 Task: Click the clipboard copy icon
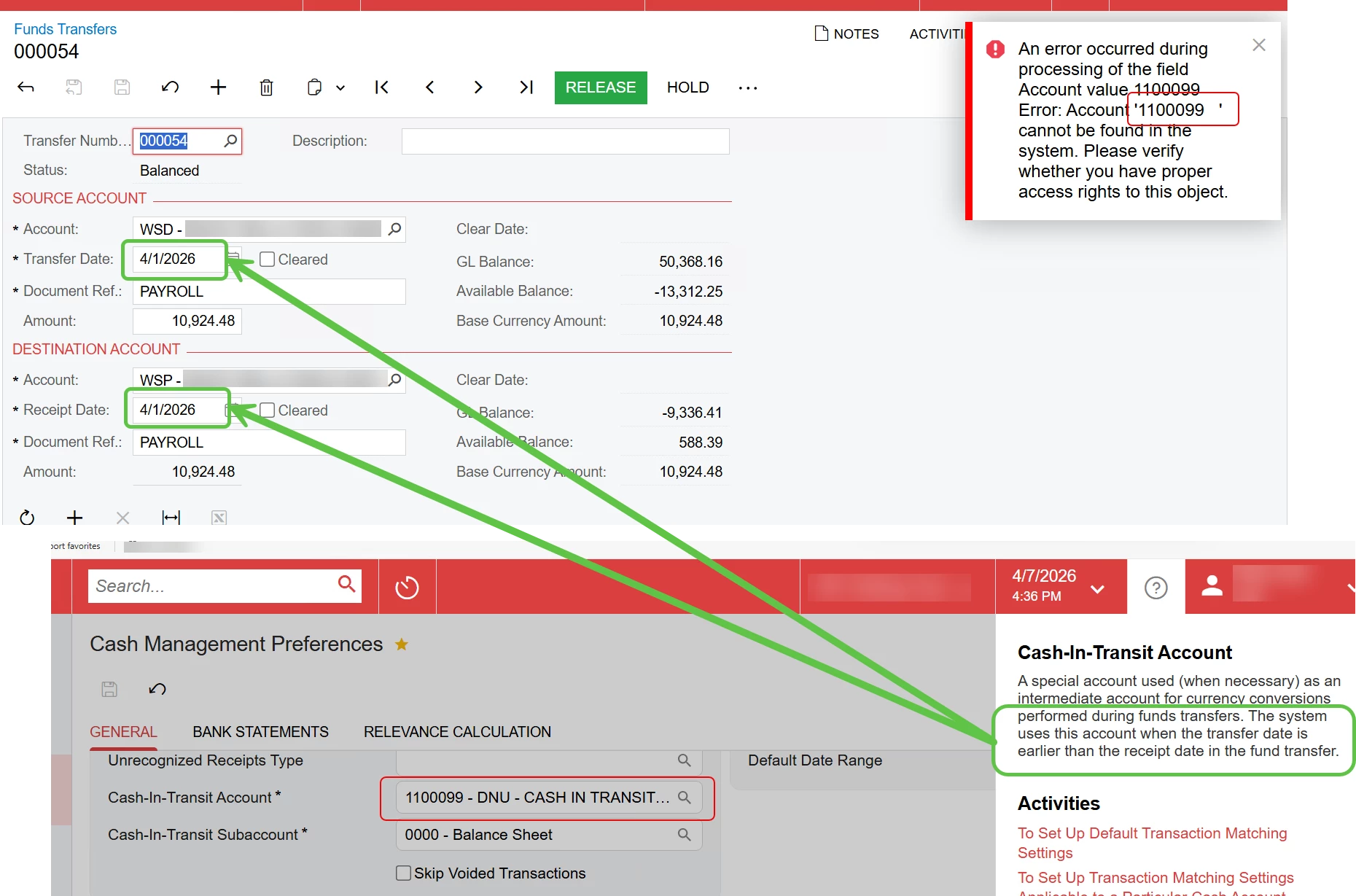(x=314, y=87)
